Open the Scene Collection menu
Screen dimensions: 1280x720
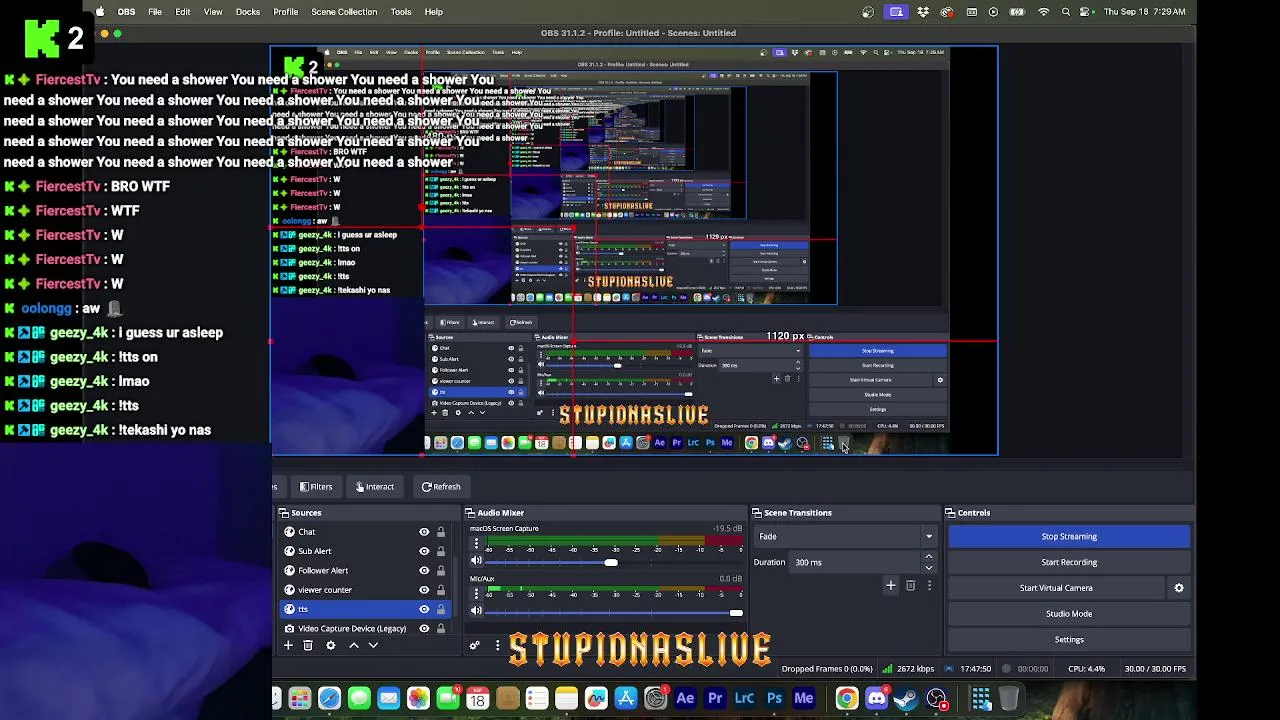click(x=344, y=12)
